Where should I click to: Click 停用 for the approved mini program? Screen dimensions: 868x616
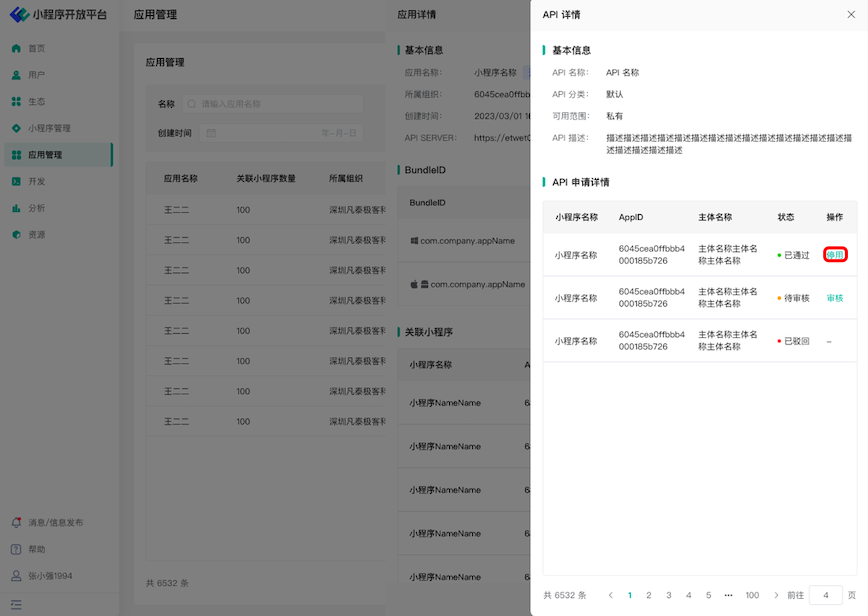tap(835, 255)
